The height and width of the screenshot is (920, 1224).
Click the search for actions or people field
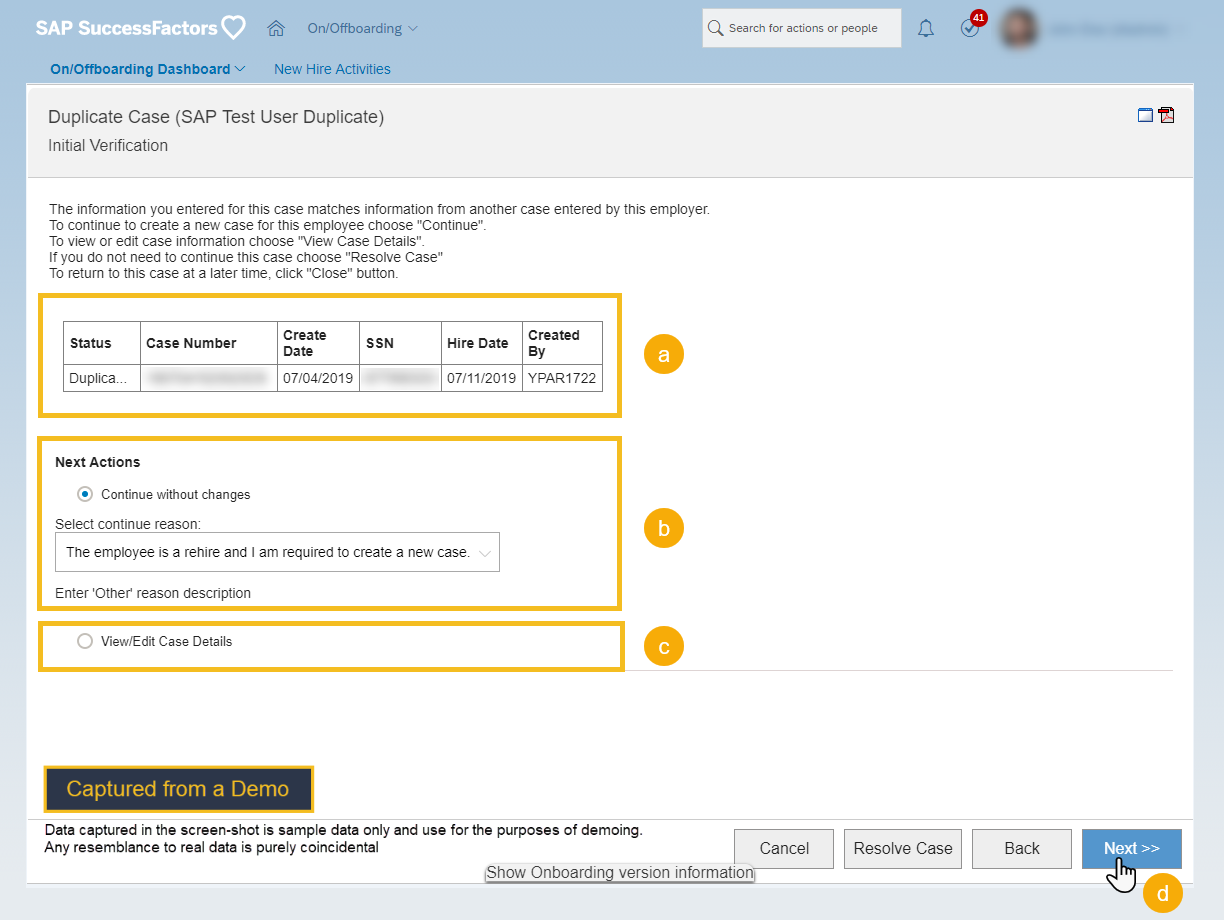[802, 28]
